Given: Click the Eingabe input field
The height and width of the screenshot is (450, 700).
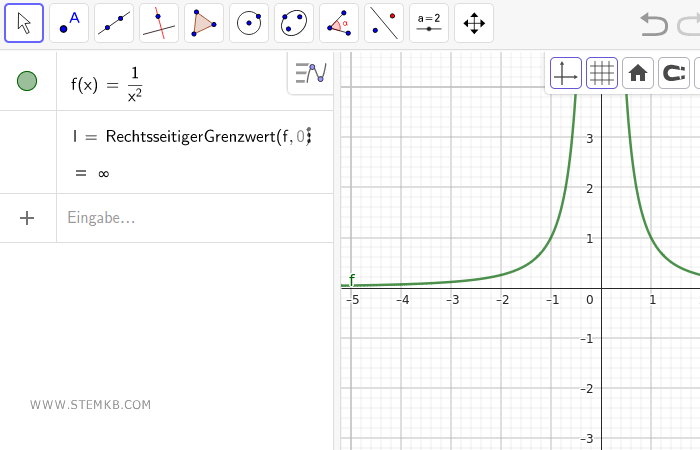Looking at the screenshot, I should click(x=190, y=218).
